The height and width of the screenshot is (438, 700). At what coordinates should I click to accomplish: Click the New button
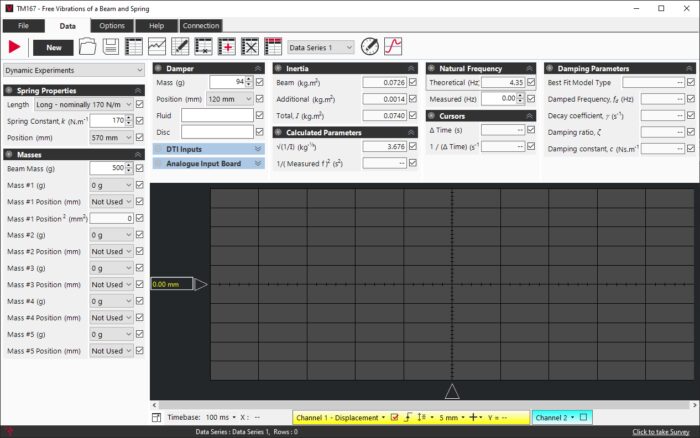pyautogui.click(x=53, y=47)
